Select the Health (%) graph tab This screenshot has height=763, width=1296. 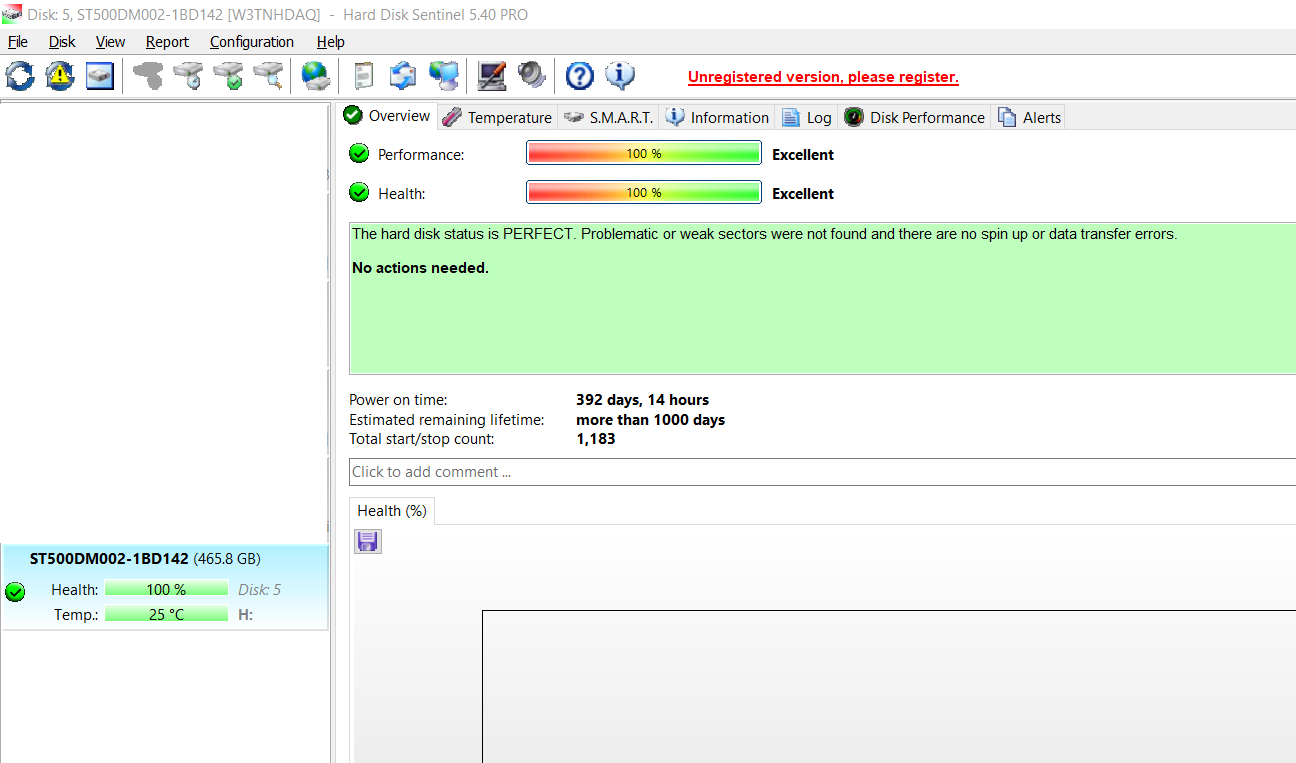pyautogui.click(x=392, y=511)
